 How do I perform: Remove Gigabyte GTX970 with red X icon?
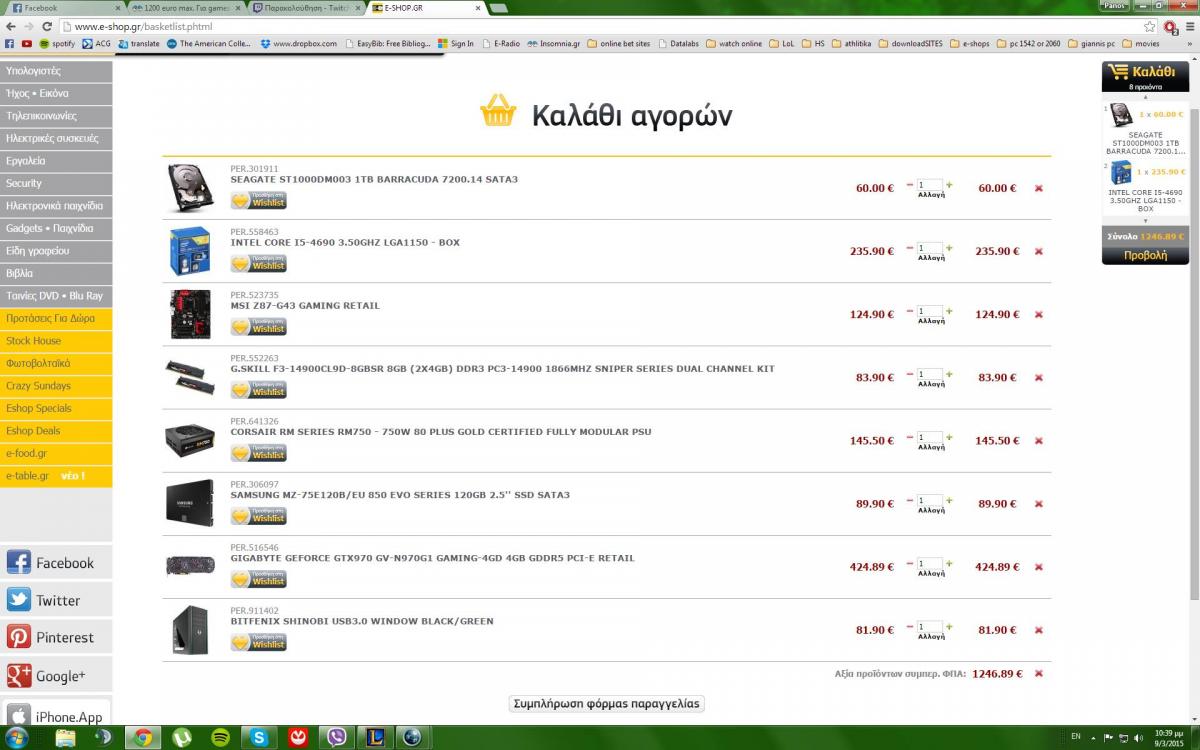coord(1038,566)
